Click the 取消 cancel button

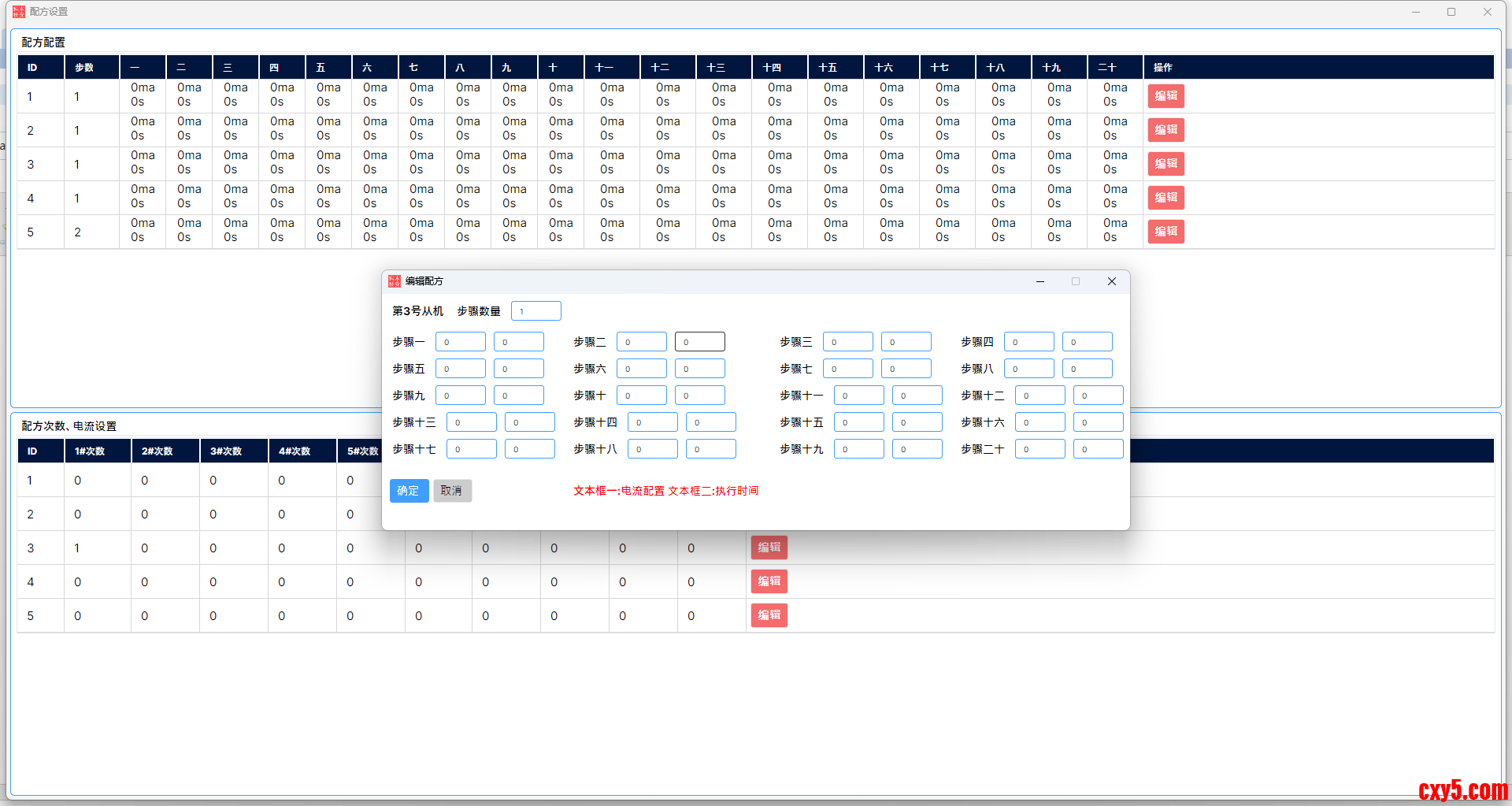pos(452,491)
